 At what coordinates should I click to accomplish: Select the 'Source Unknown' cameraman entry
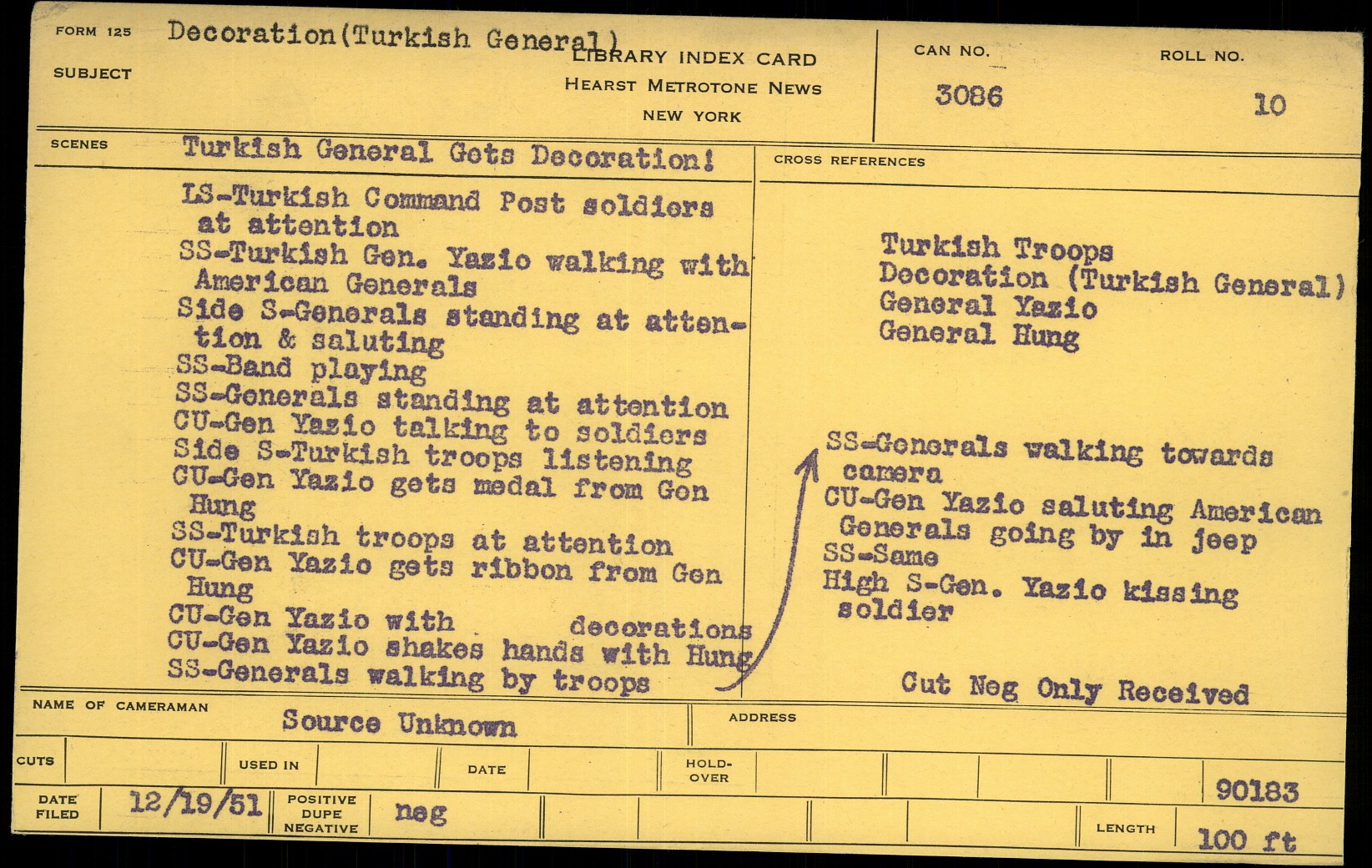pos(399,723)
